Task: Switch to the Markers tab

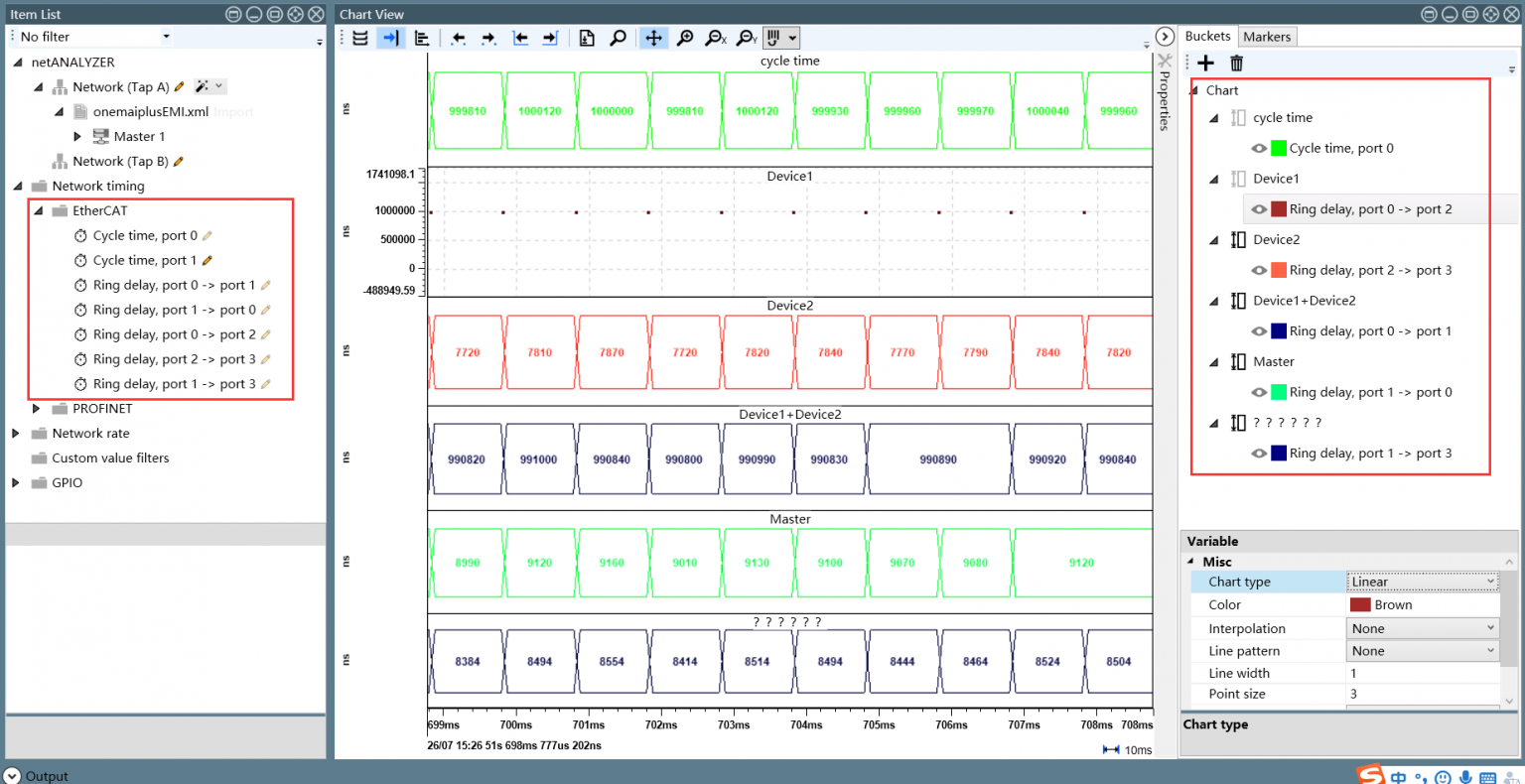Action: click(1267, 37)
